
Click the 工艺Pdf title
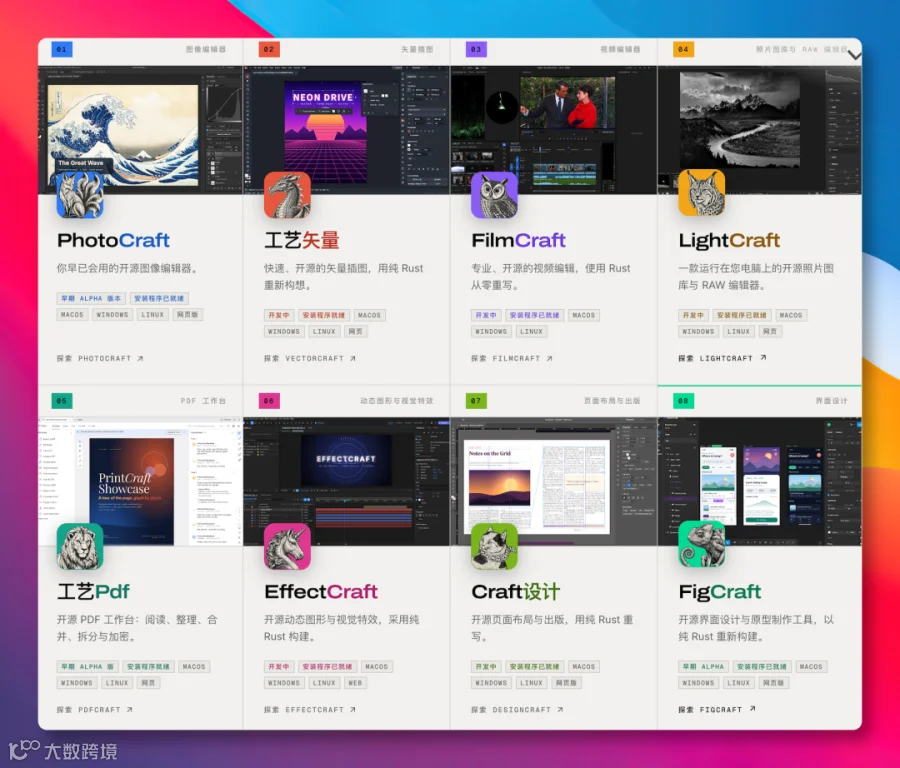(93, 592)
